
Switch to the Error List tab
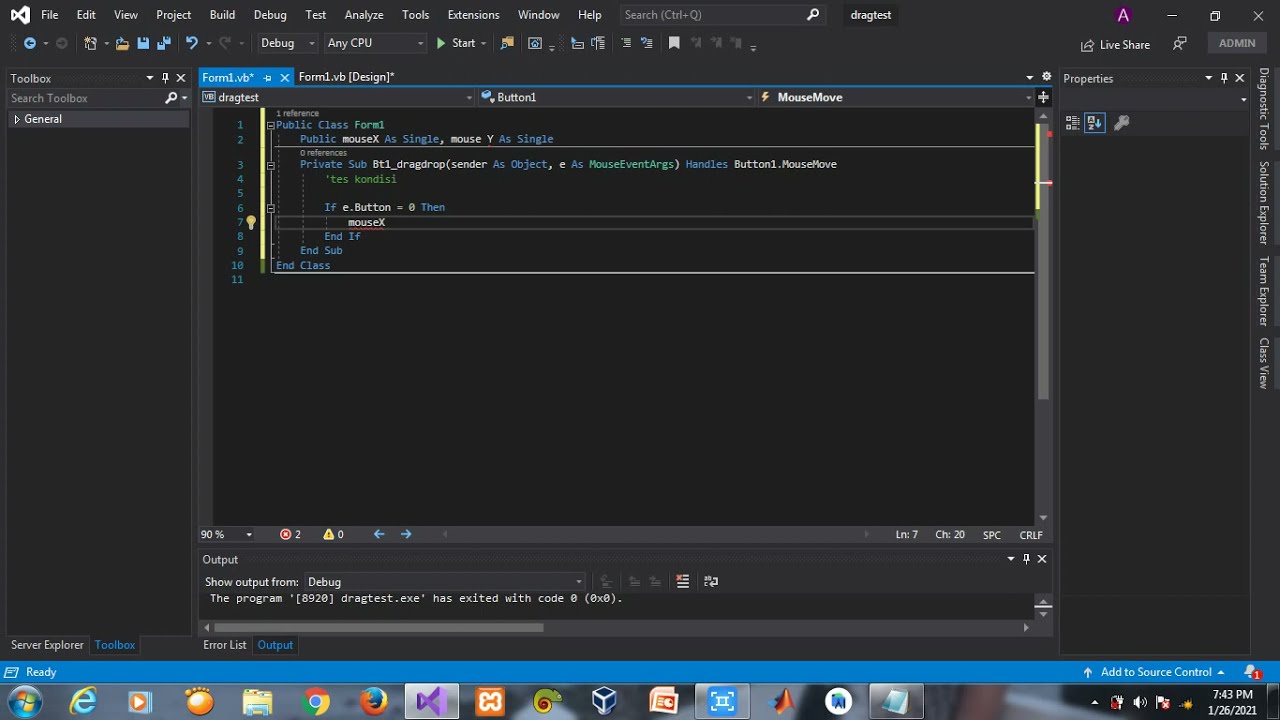coord(224,645)
